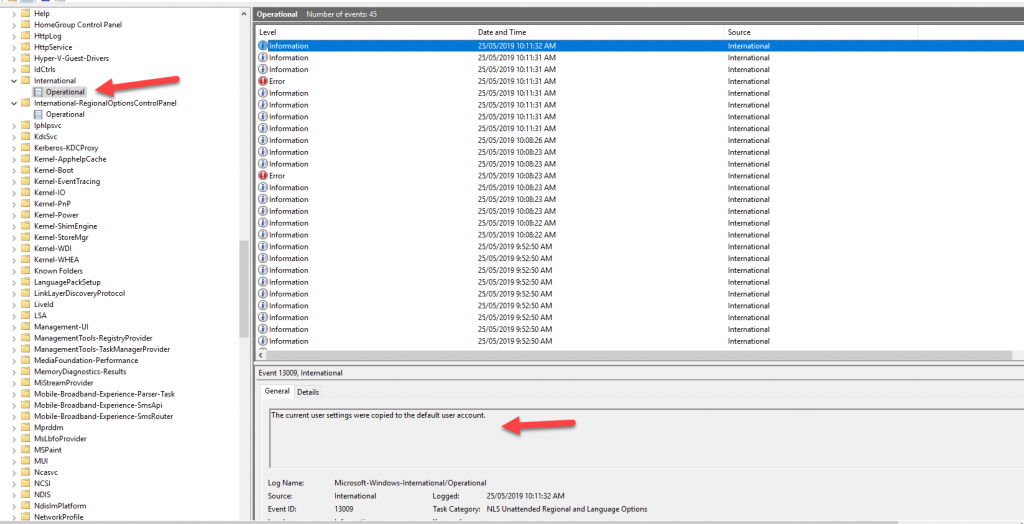Click the Error icon at 10:08:23 AM
Viewport: 1024px width, 524px height.
pos(263,176)
